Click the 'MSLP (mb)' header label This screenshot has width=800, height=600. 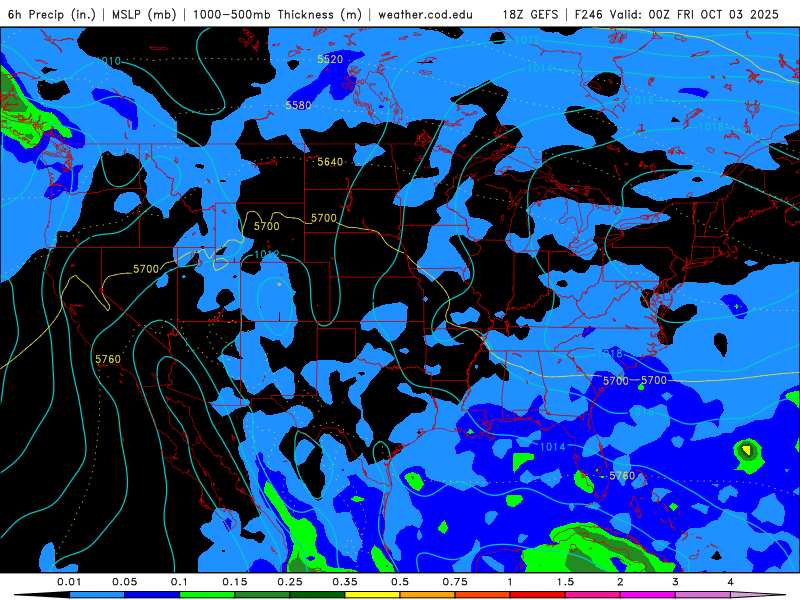click(144, 14)
